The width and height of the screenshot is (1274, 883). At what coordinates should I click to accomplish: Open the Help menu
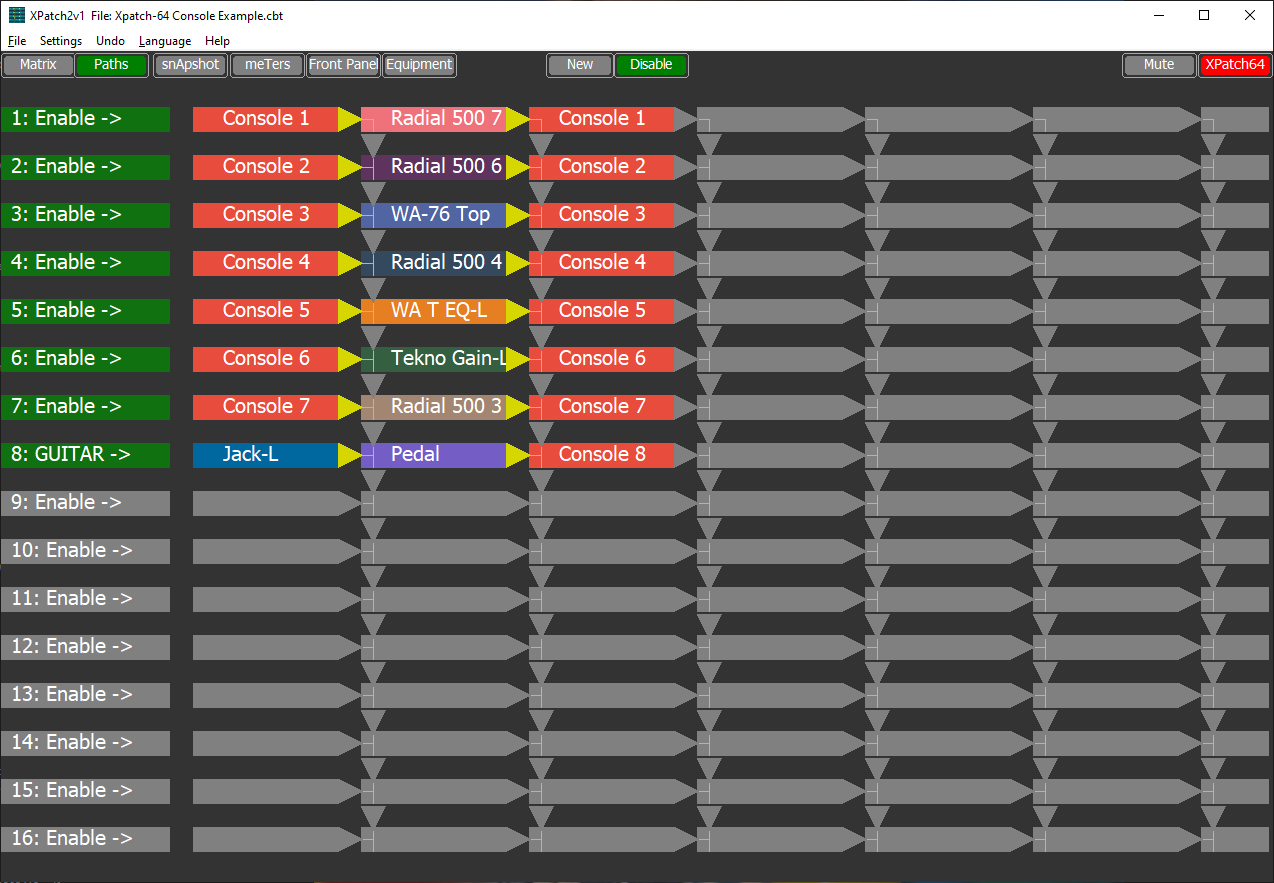[x=217, y=41]
